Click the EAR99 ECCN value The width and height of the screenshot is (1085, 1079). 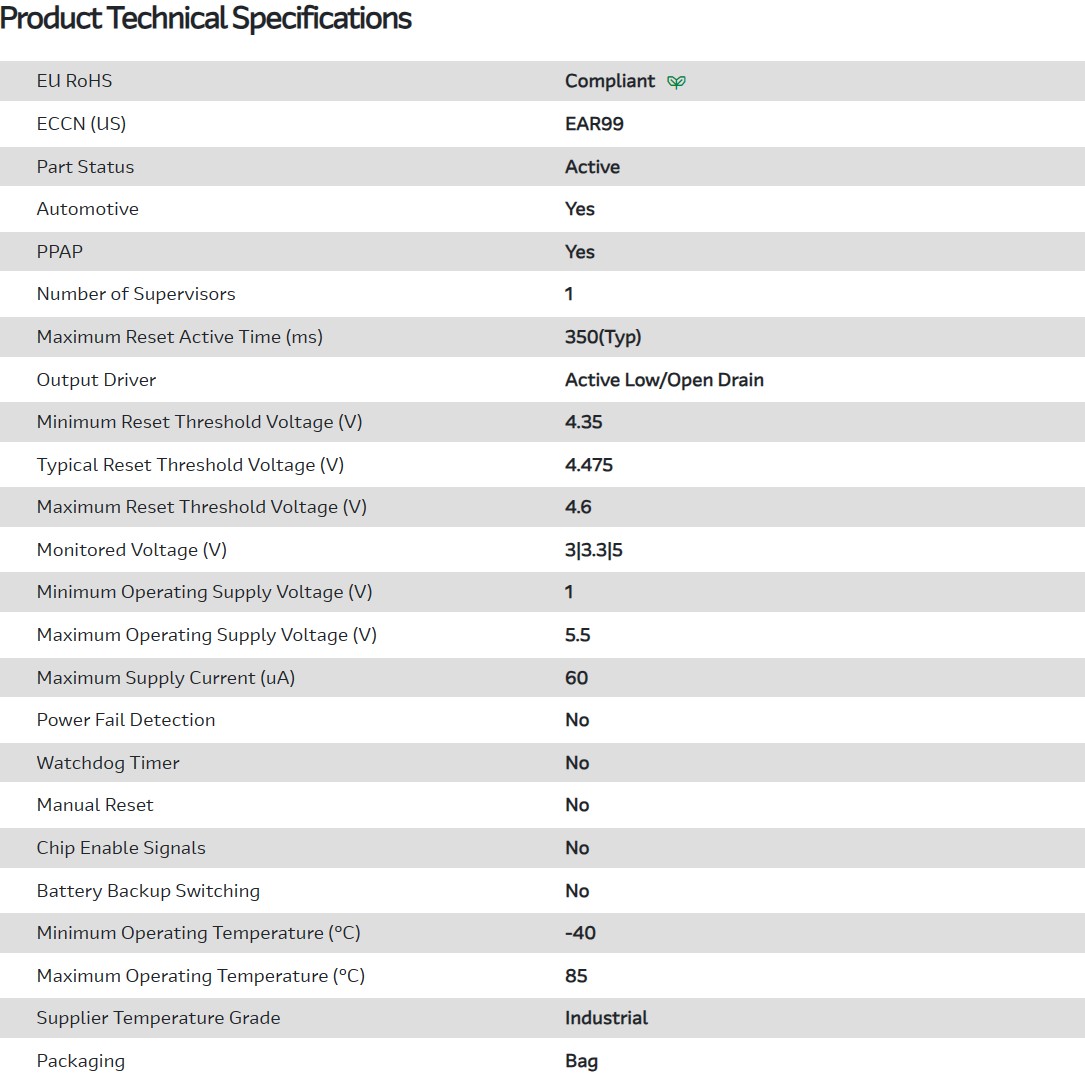click(594, 124)
